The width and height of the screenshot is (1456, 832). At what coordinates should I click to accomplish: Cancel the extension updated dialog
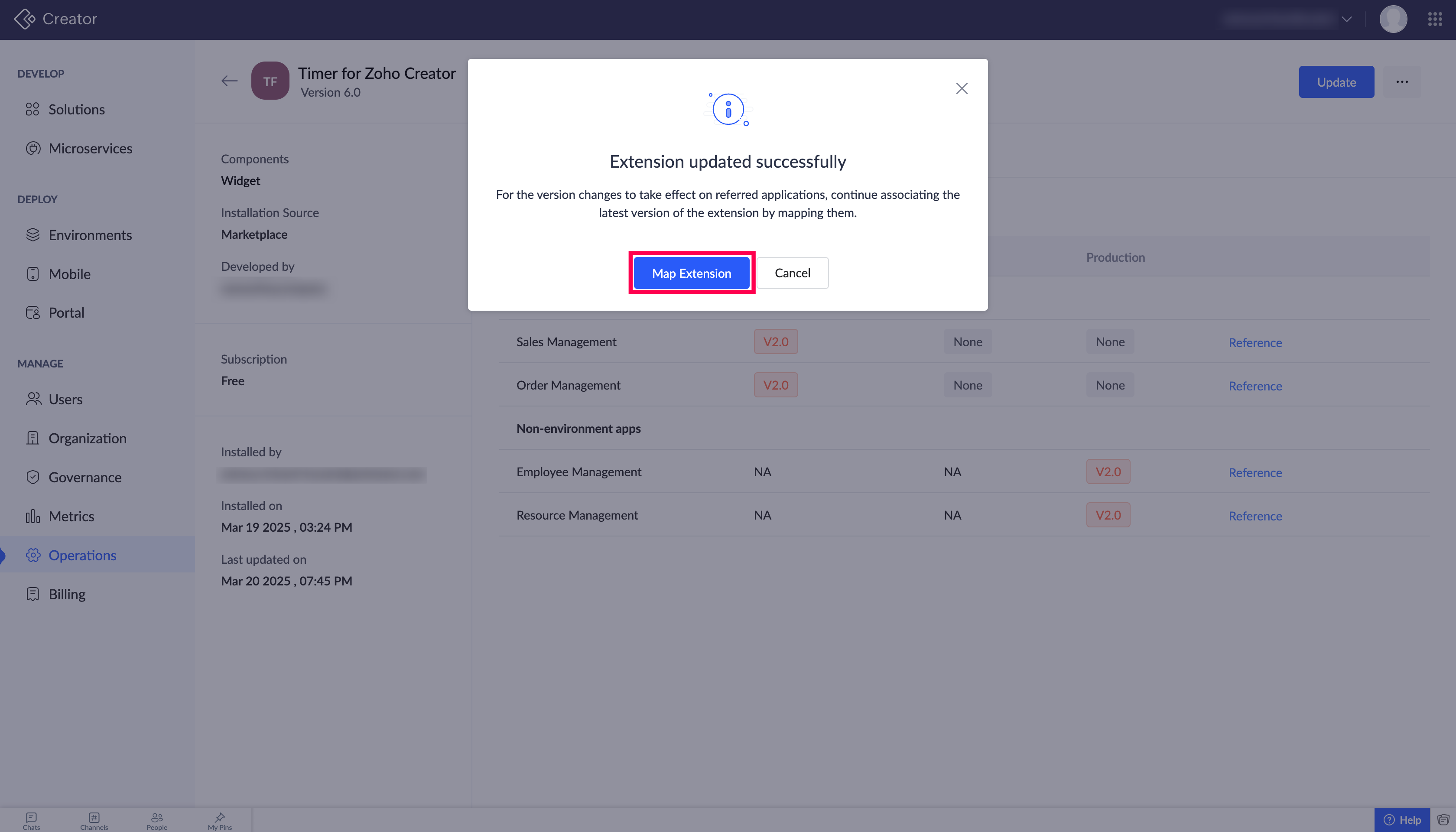[x=792, y=273]
